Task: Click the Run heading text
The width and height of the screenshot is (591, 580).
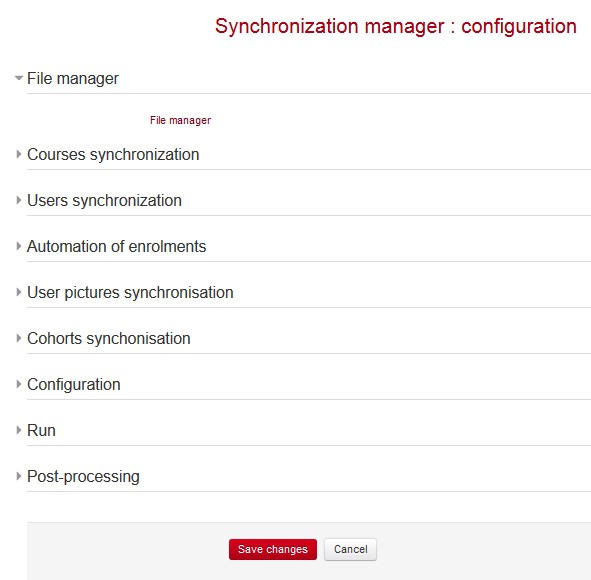Action: pos(41,430)
